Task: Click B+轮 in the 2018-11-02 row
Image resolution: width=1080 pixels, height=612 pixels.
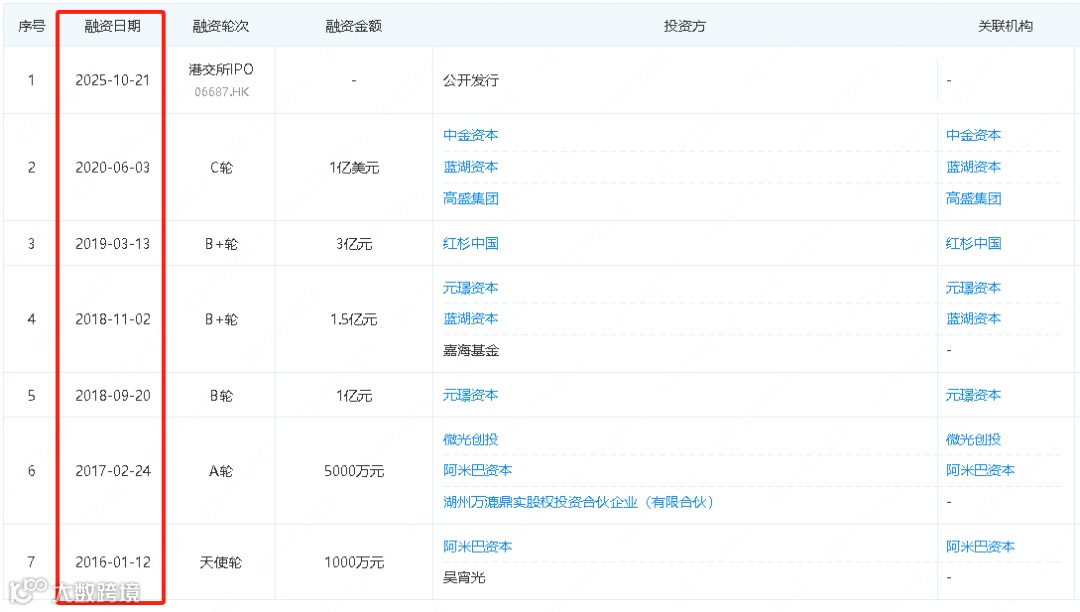Action: point(221,319)
